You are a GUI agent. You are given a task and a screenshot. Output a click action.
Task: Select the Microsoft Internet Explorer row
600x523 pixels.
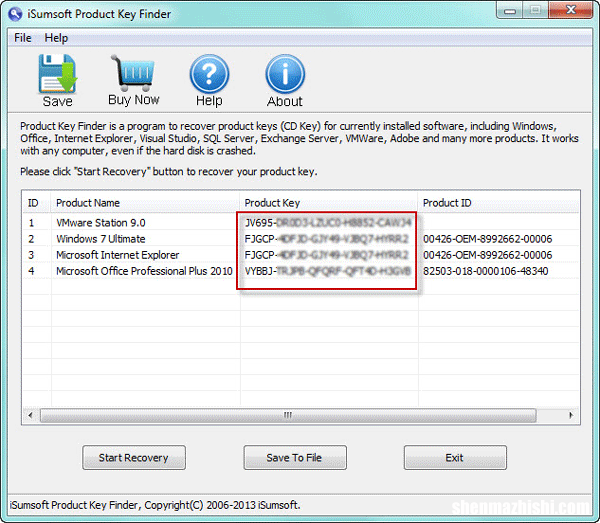[x=300, y=255]
